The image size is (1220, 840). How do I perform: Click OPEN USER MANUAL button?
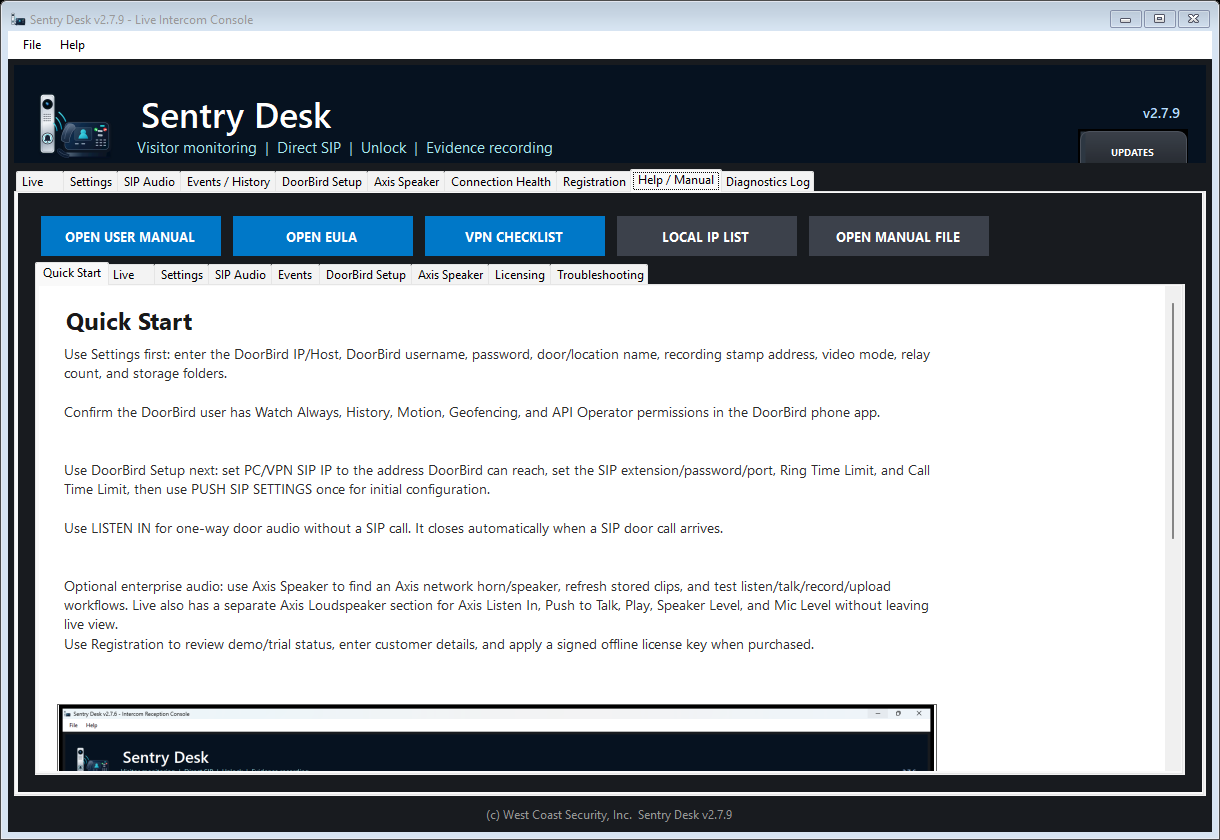(x=130, y=237)
